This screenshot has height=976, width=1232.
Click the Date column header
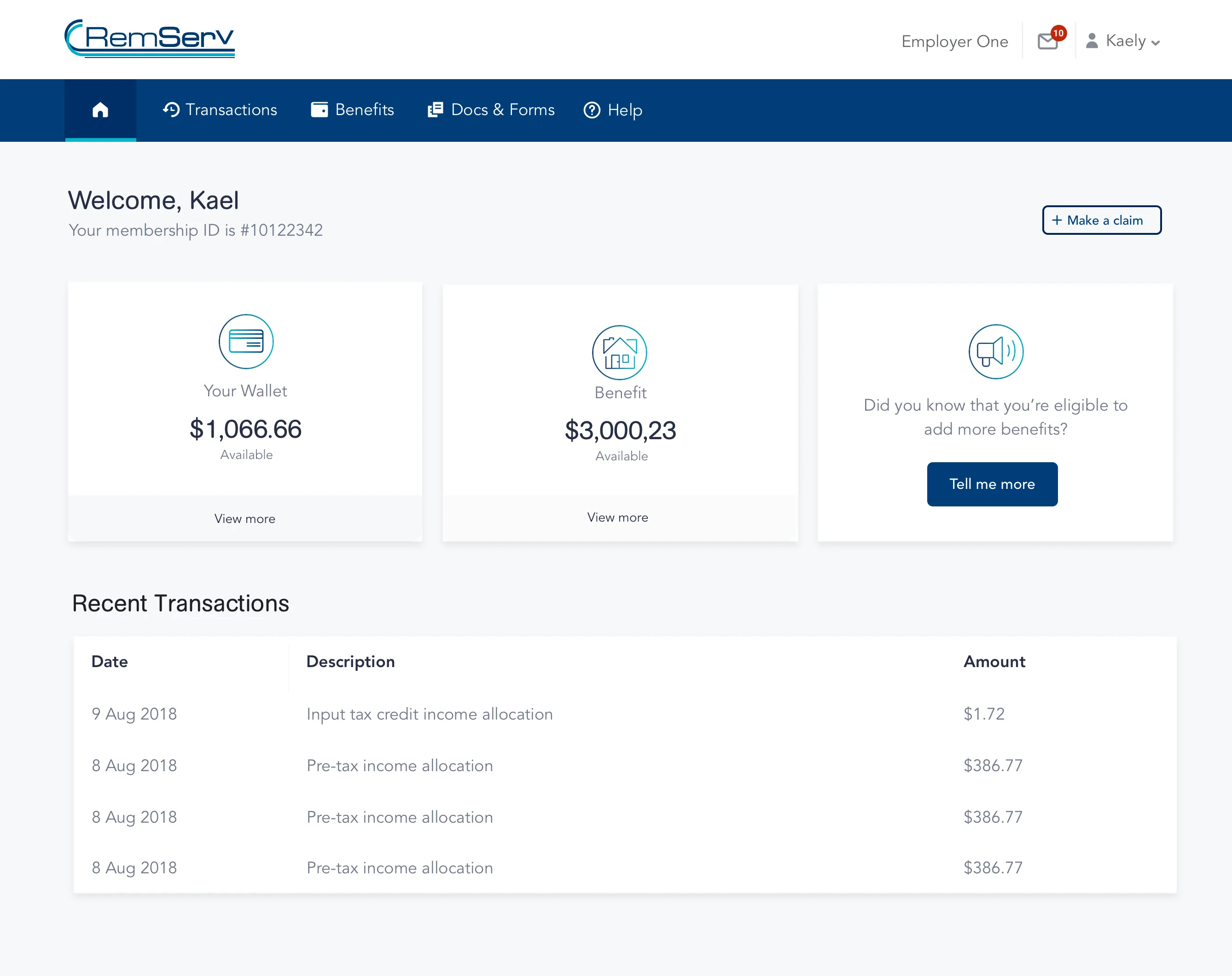[110, 661]
